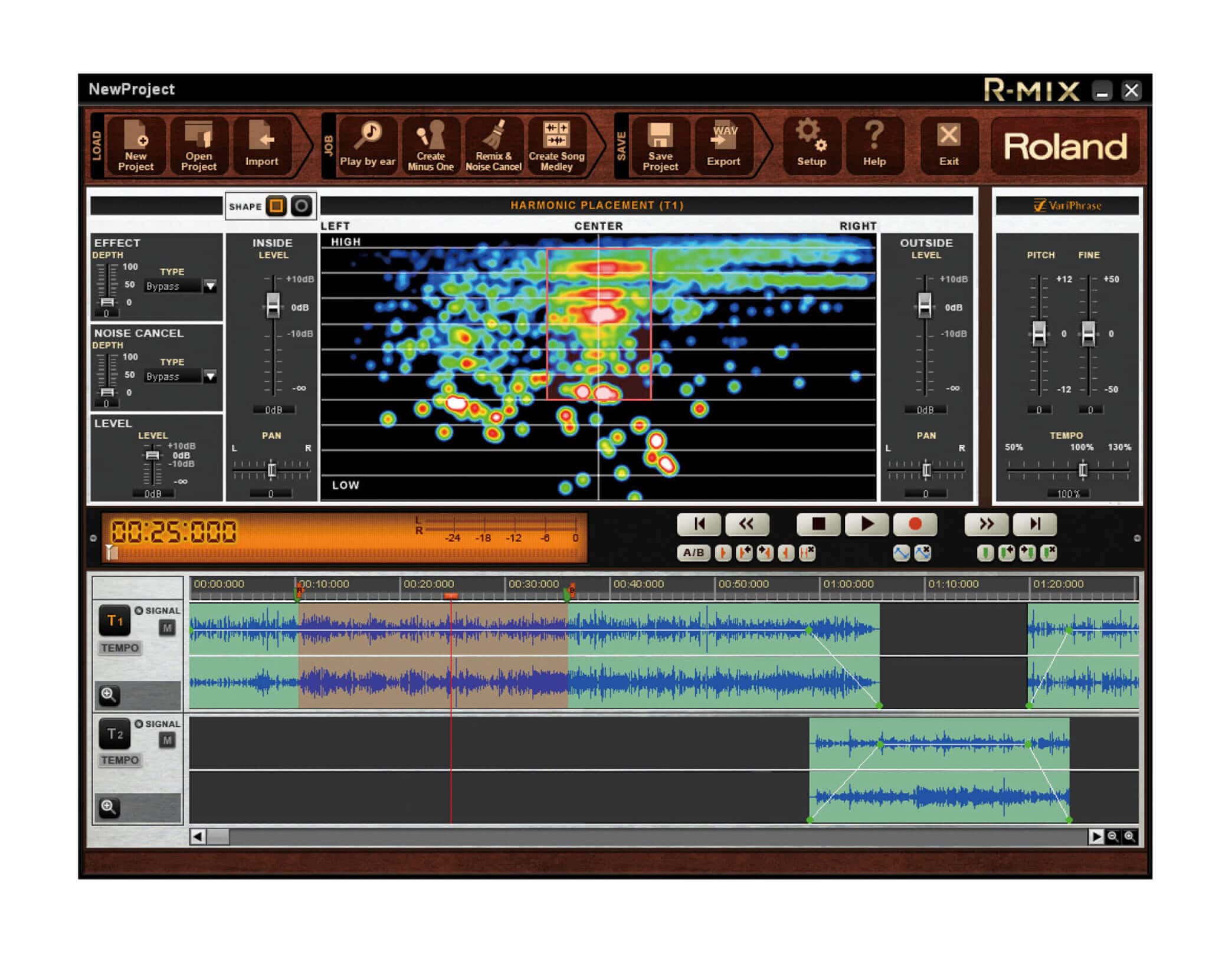The height and width of the screenshot is (954, 1232).
Task: Click the Import icon
Action: pyautogui.click(x=261, y=146)
